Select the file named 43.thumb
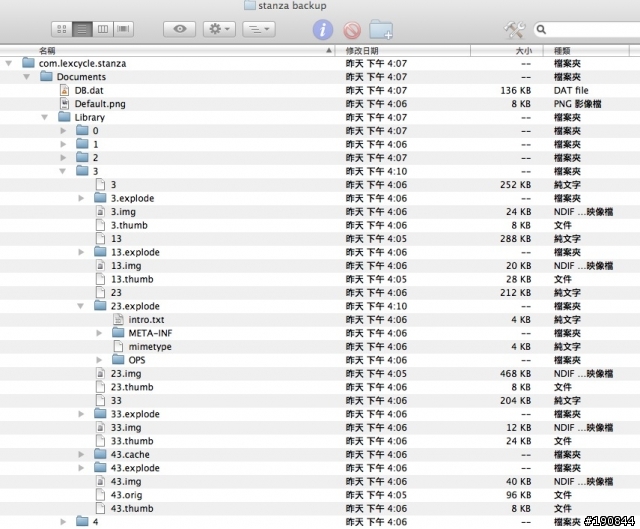Viewport: 640px width, 529px height. point(132,508)
